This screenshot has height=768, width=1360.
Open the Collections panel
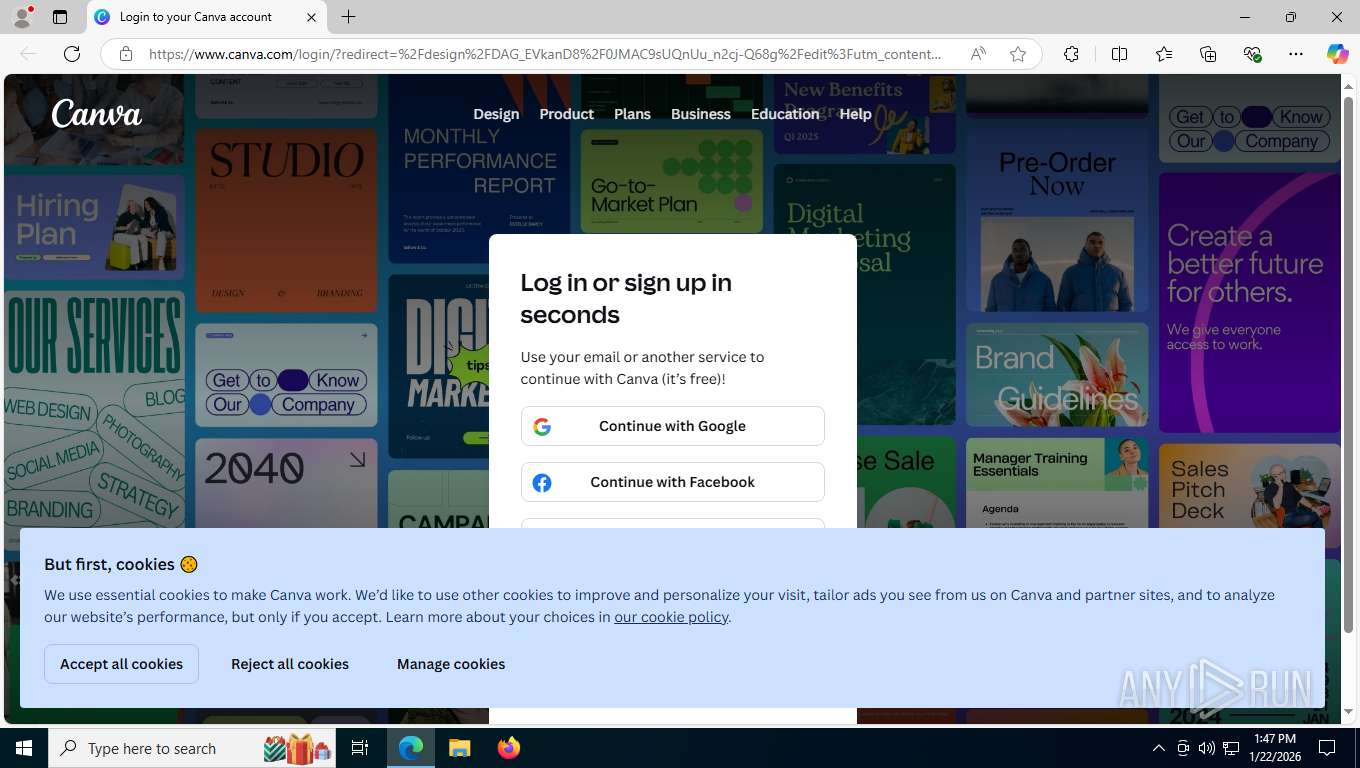click(1208, 54)
